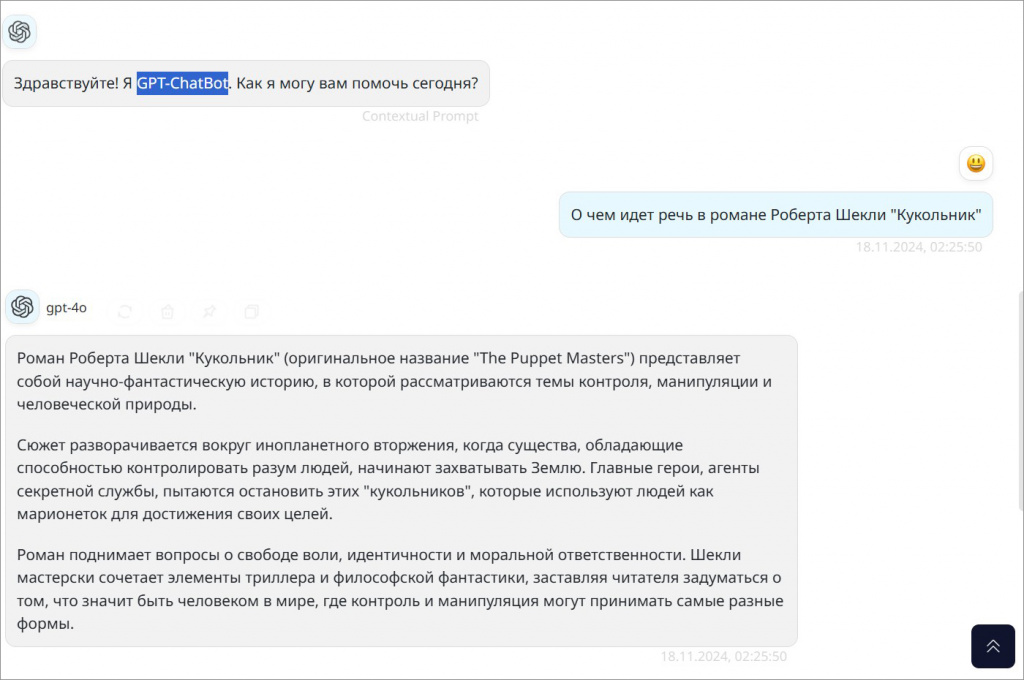Screen dimensions: 1024x680
Task: Click the timestamp under the user message
Action: 918,247
